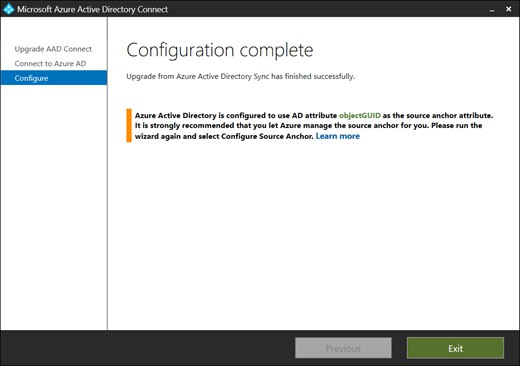Open the Learn more link

coord(338,136)
